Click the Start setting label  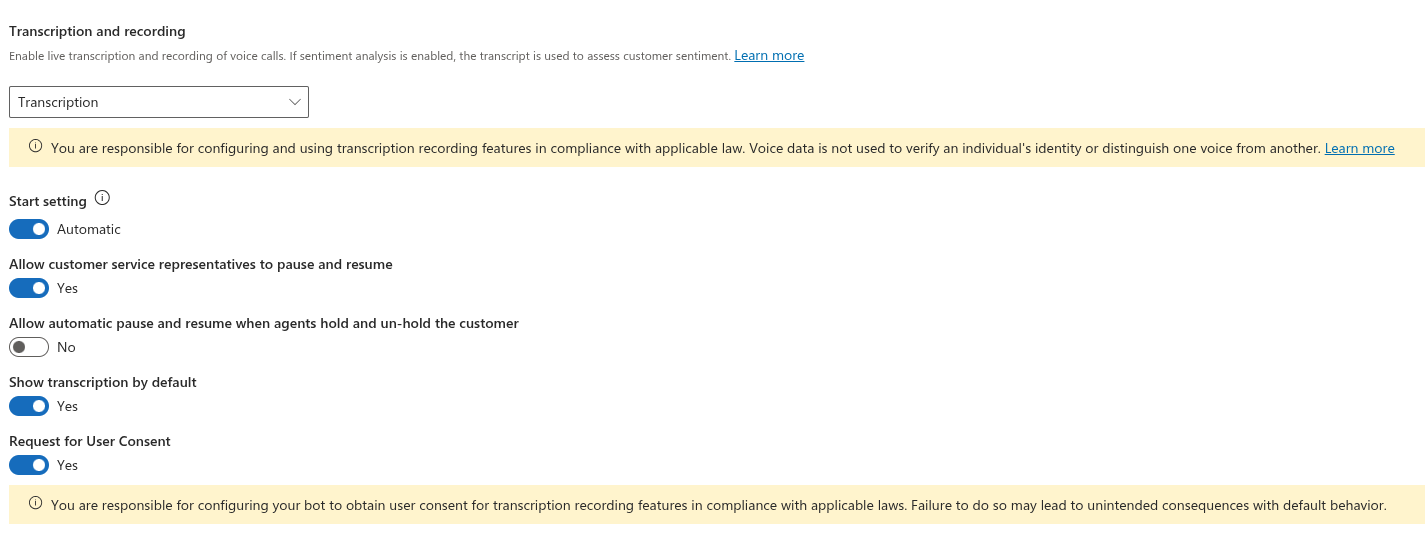tap(48, 201)
